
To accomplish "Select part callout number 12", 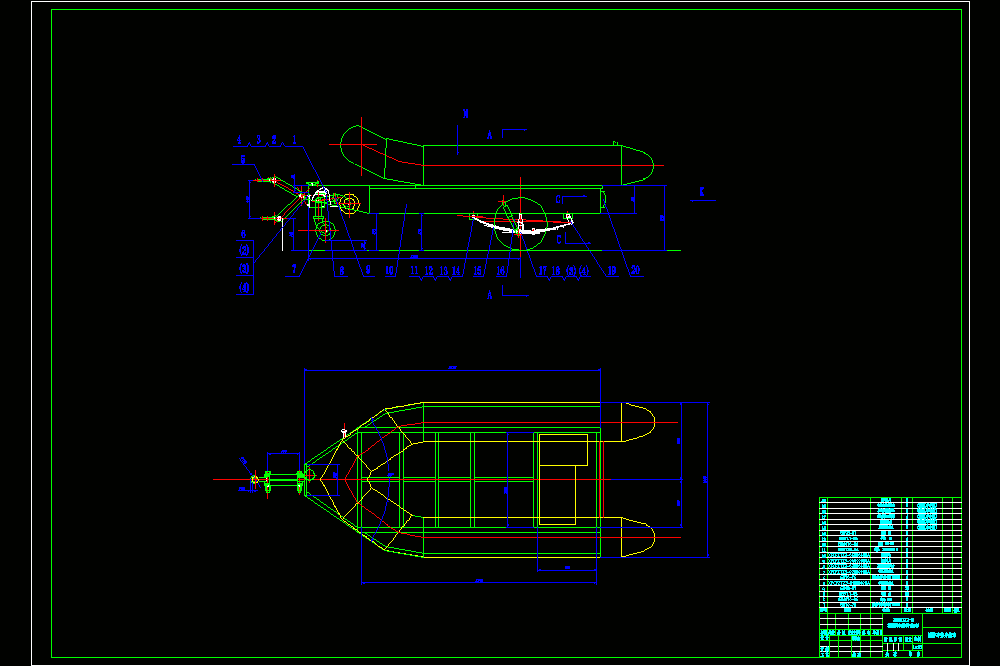I will [x=429, y=270].
